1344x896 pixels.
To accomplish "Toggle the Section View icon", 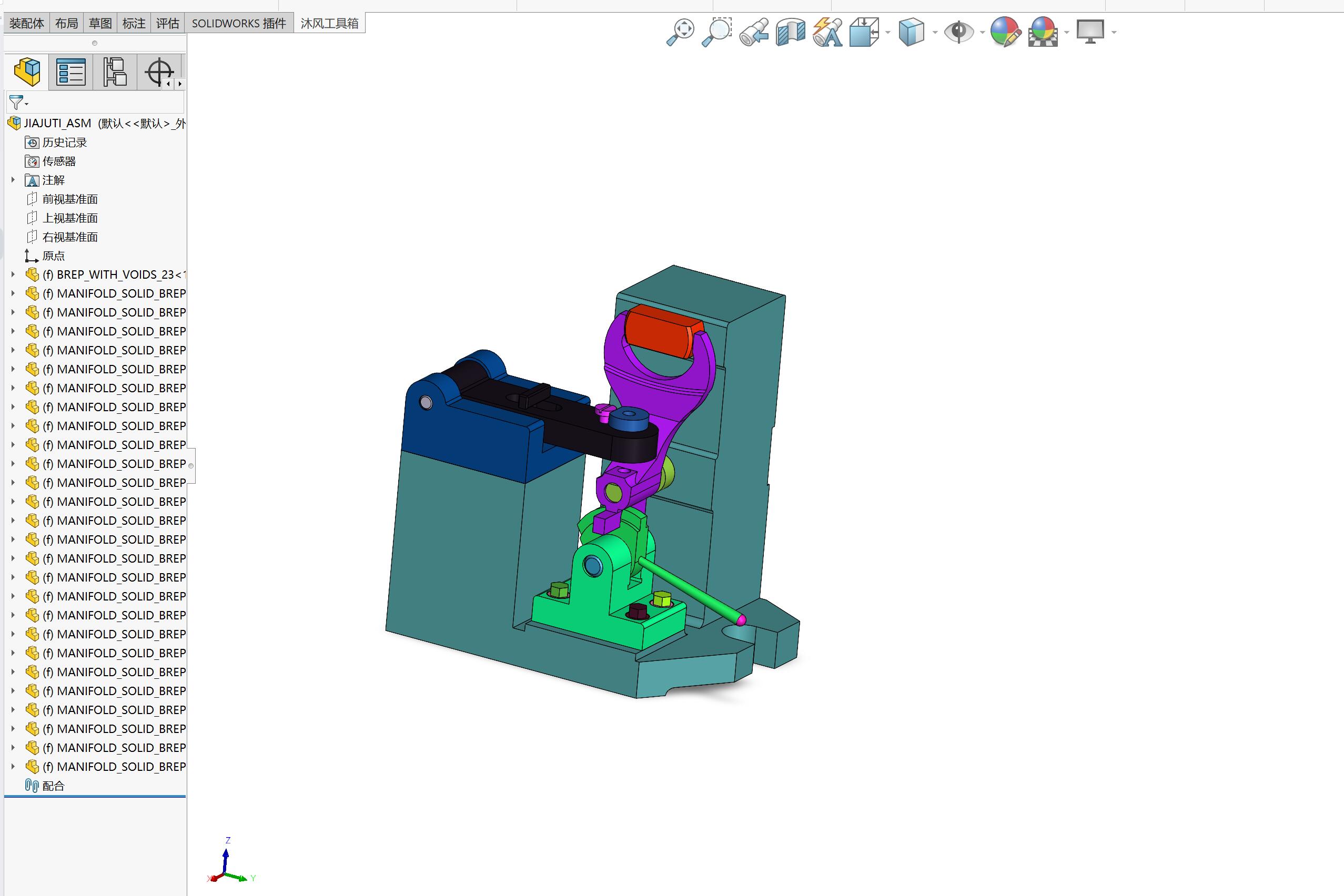I will point(791,32).
